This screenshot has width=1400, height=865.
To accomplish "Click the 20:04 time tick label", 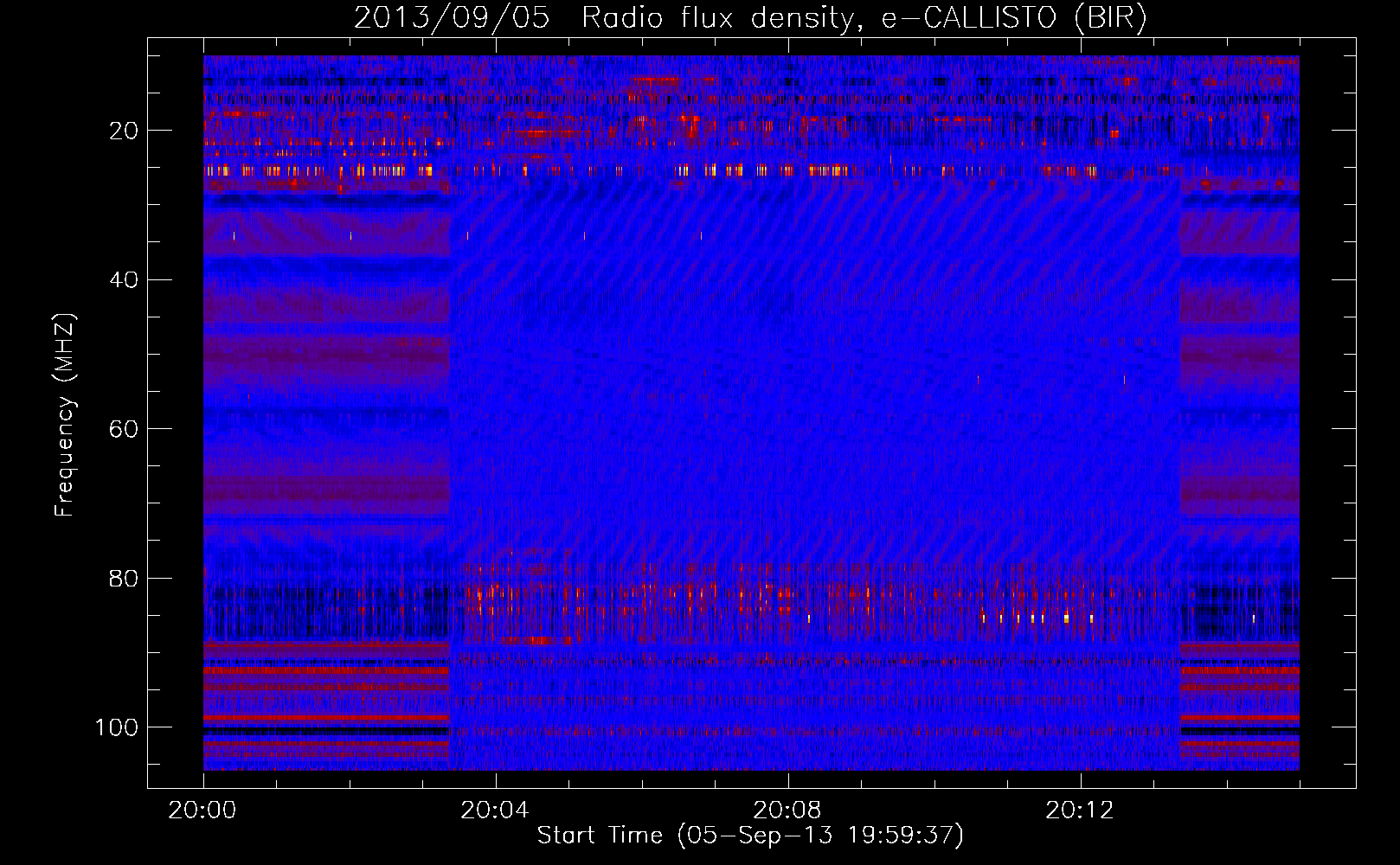I will [x=495, y=811].
